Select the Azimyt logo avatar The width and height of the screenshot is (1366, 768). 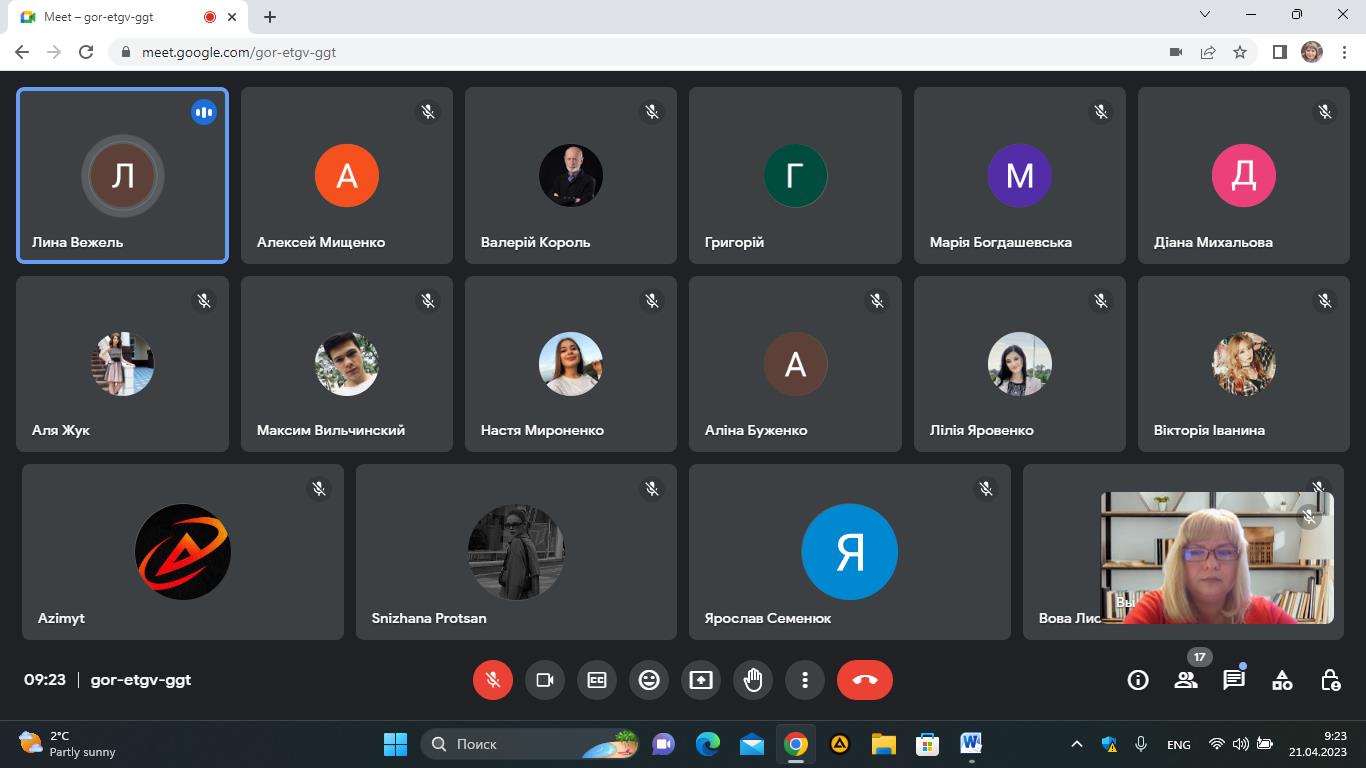click(183, 552)
